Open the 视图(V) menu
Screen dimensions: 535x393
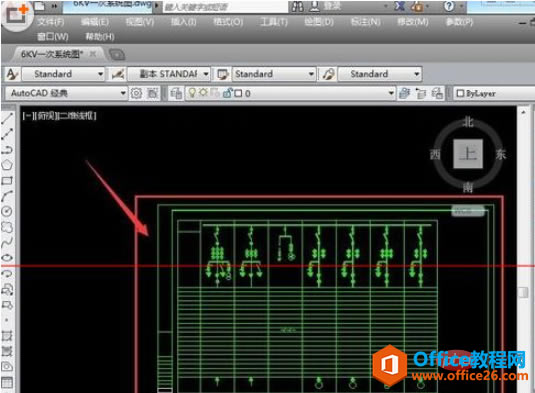pos(140,22)
